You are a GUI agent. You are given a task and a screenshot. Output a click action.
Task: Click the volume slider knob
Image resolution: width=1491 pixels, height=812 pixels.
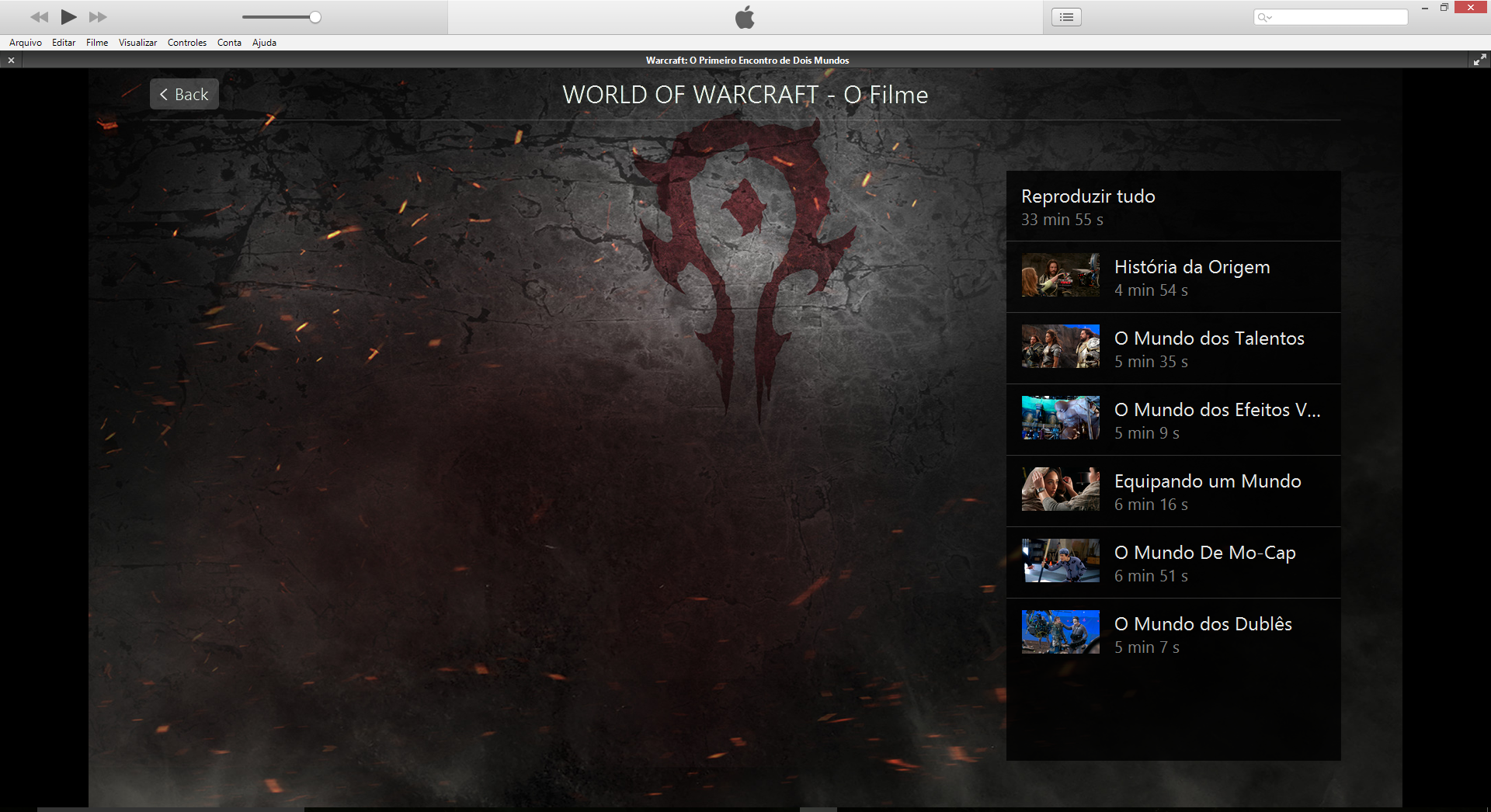(x=315, y=17)
